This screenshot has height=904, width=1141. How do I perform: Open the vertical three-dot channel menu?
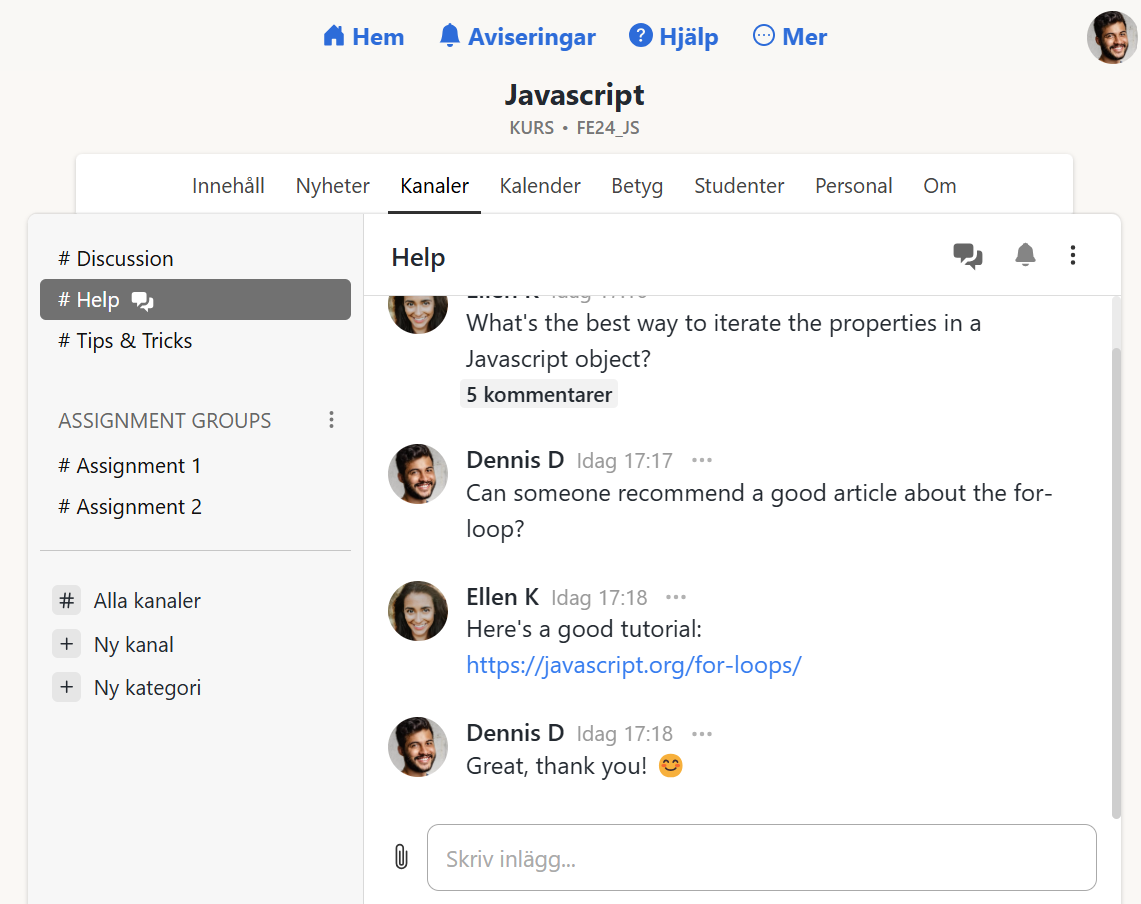coord(1073,256)
